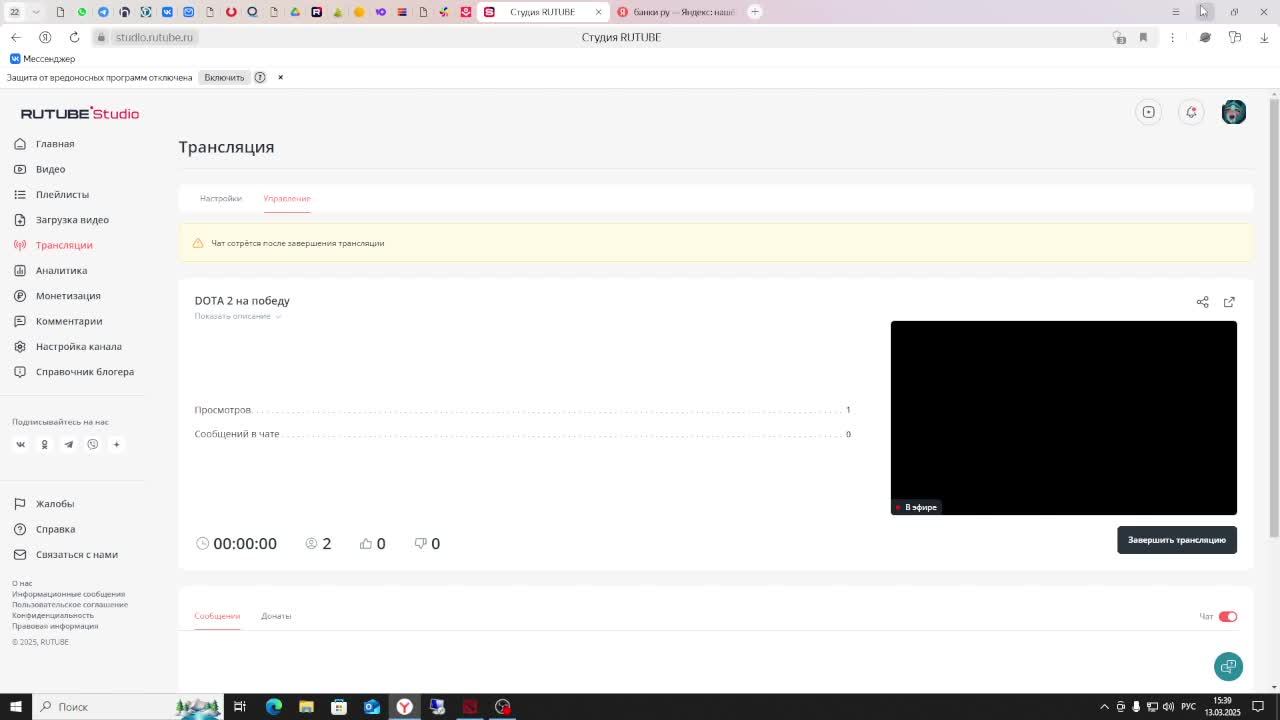Open the Dzen social link icon
This screenshot has width=1280, height=720.
116,444
